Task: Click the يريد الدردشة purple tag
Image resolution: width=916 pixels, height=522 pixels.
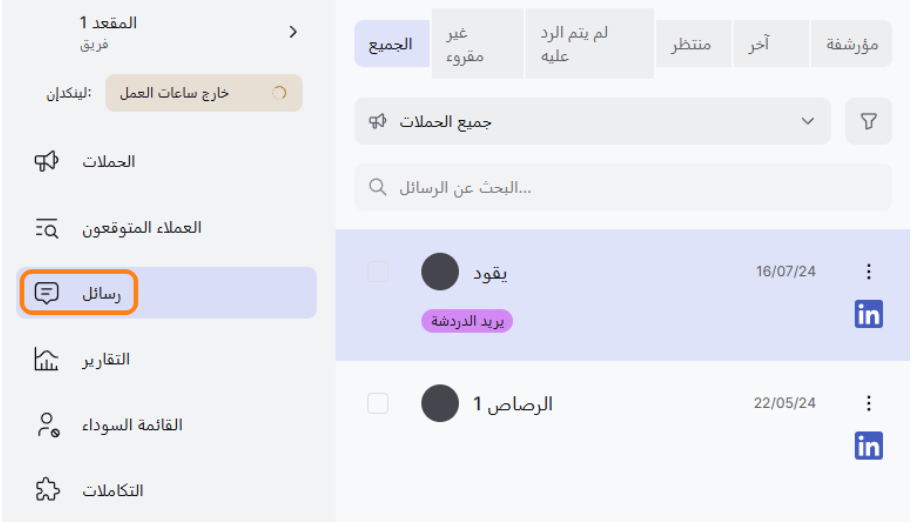Action: (x=466, y=321)
